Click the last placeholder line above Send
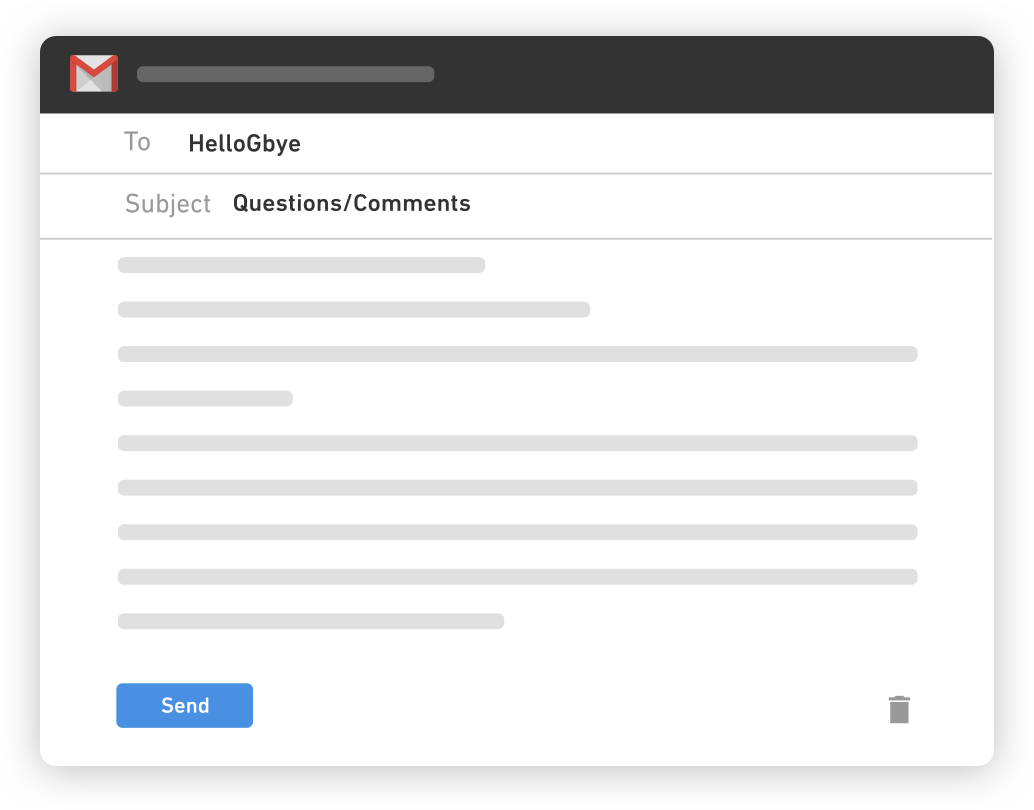Viewport: 1034px width, 810px height. pos(311,619)
